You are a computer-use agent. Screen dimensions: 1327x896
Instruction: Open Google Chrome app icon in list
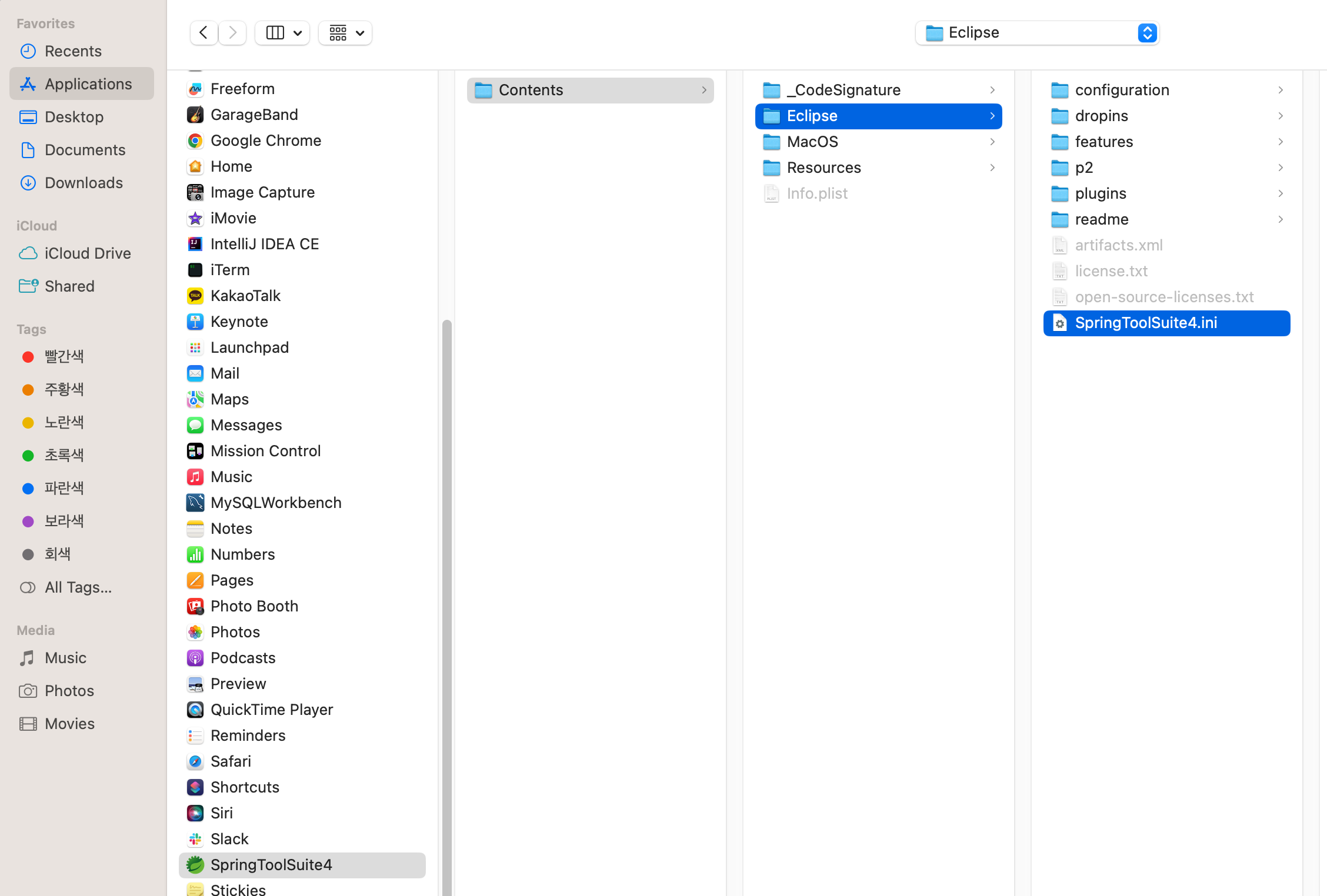tap(195, 141)
